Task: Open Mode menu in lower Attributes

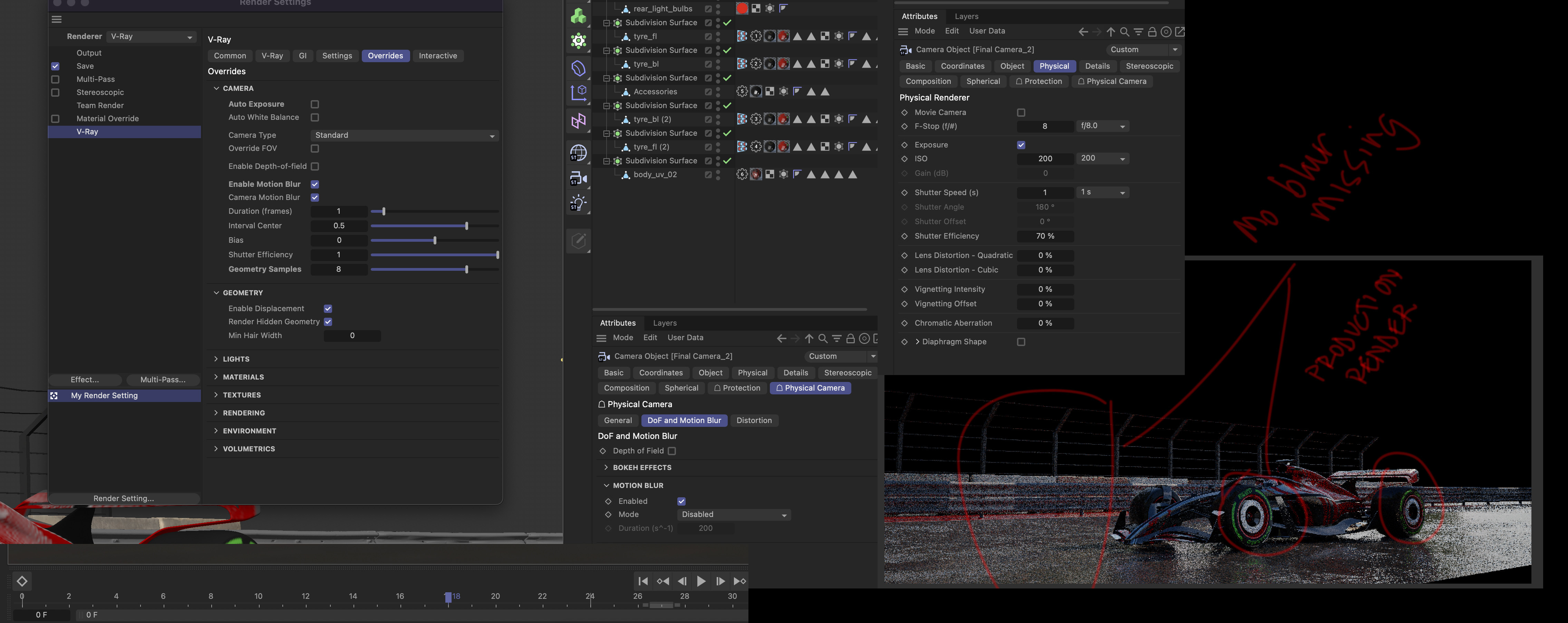Action: coord(623,337)
